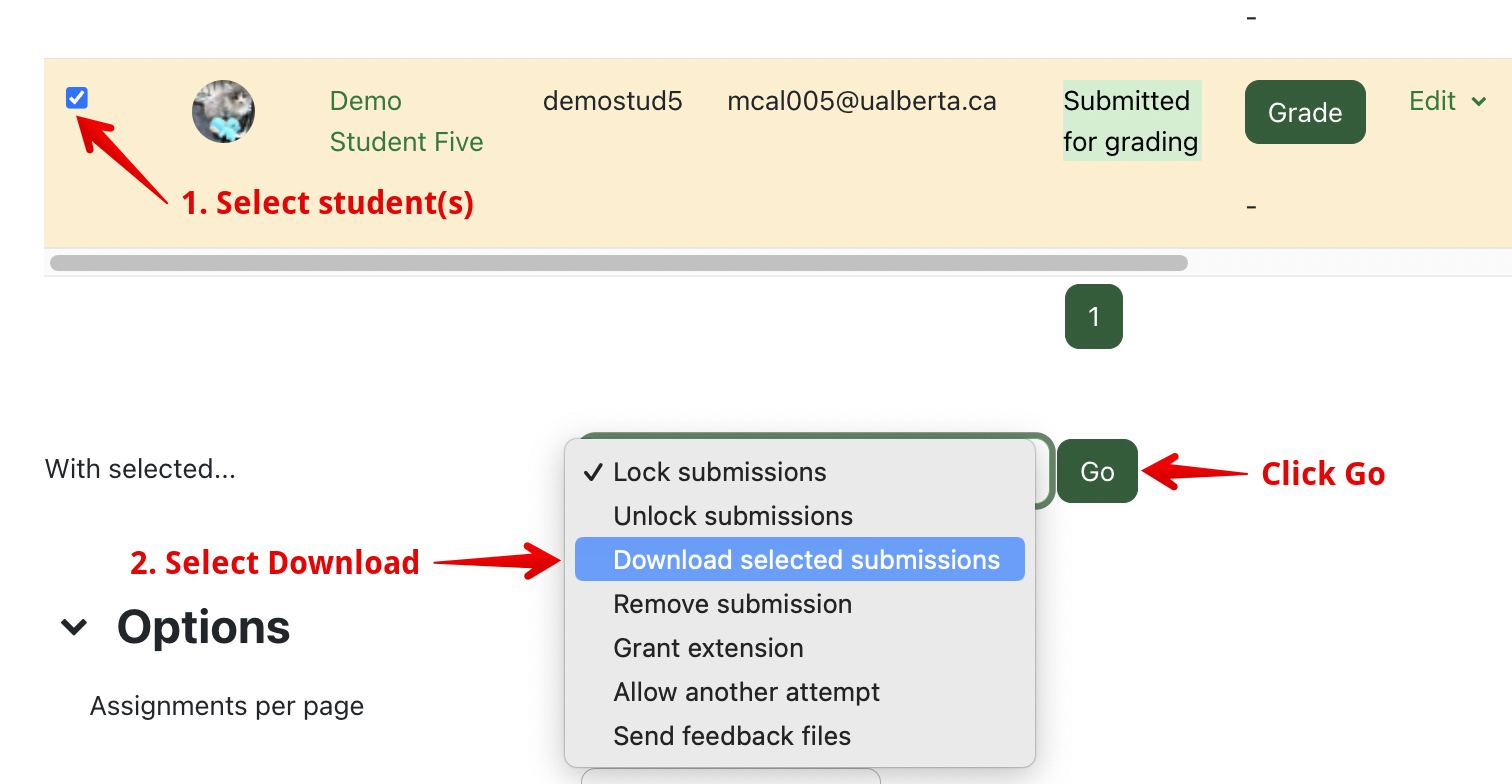Collapse the Options section chevron
This screenshot has width=1512, height=784.
(x=74, y=627)
